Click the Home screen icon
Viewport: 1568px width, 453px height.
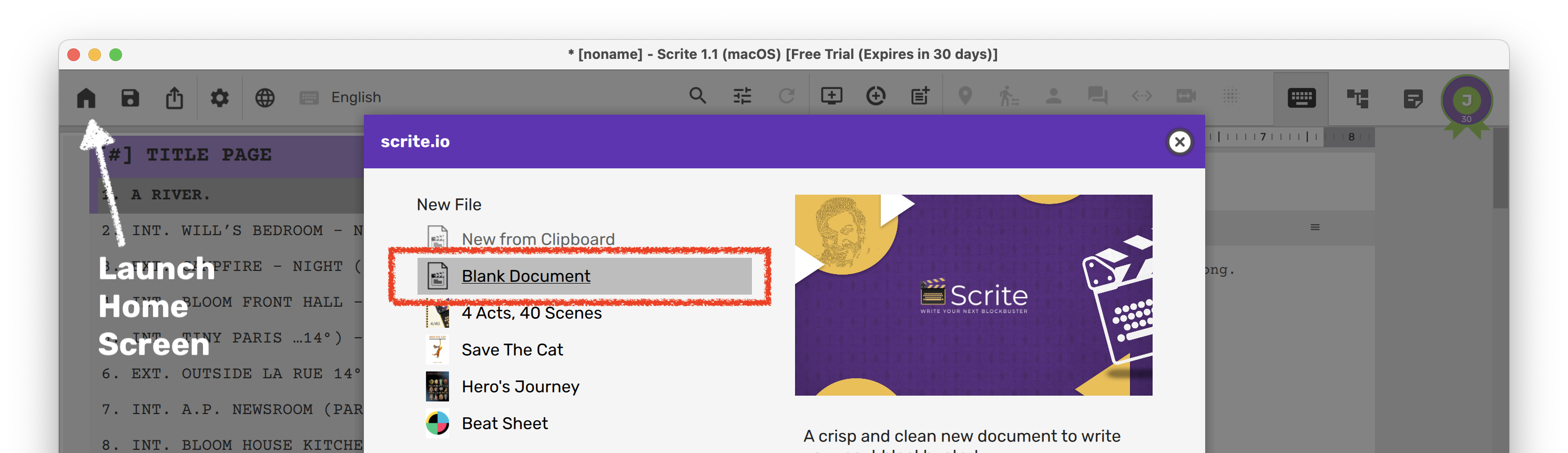point(86,97)
